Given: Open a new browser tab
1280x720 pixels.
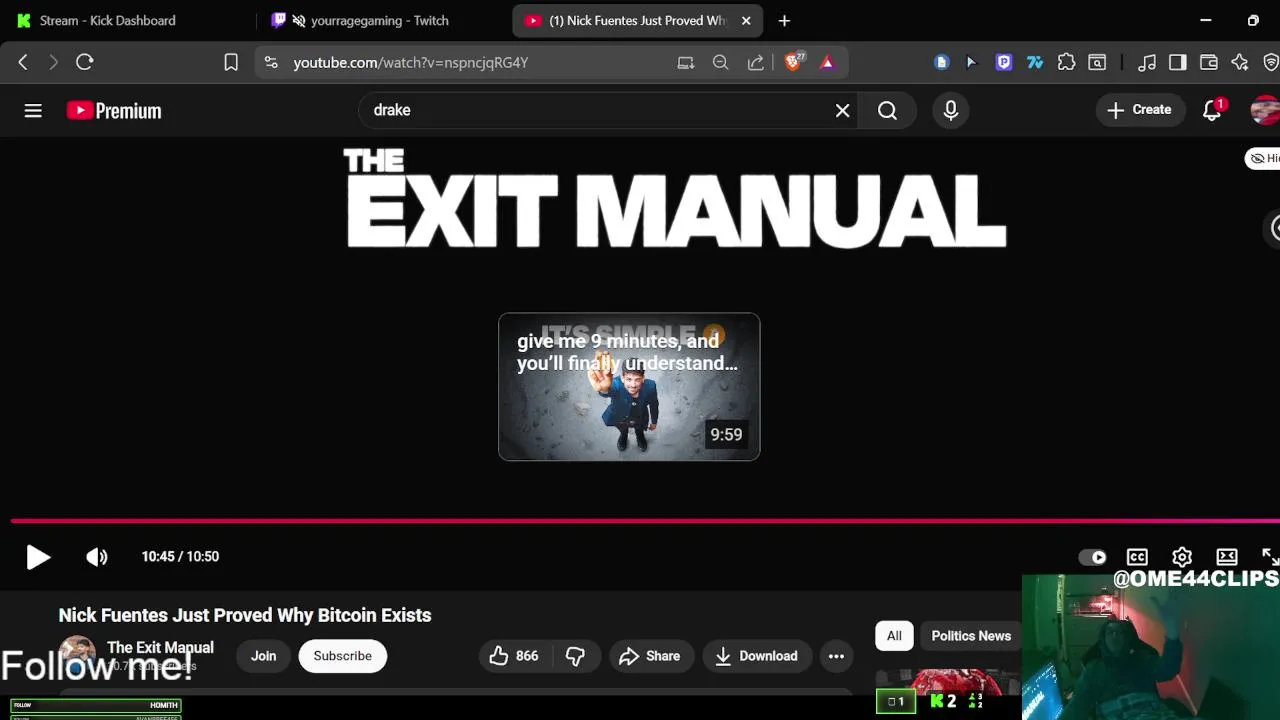Looking at the screenshot, I should tap(784, 20).
